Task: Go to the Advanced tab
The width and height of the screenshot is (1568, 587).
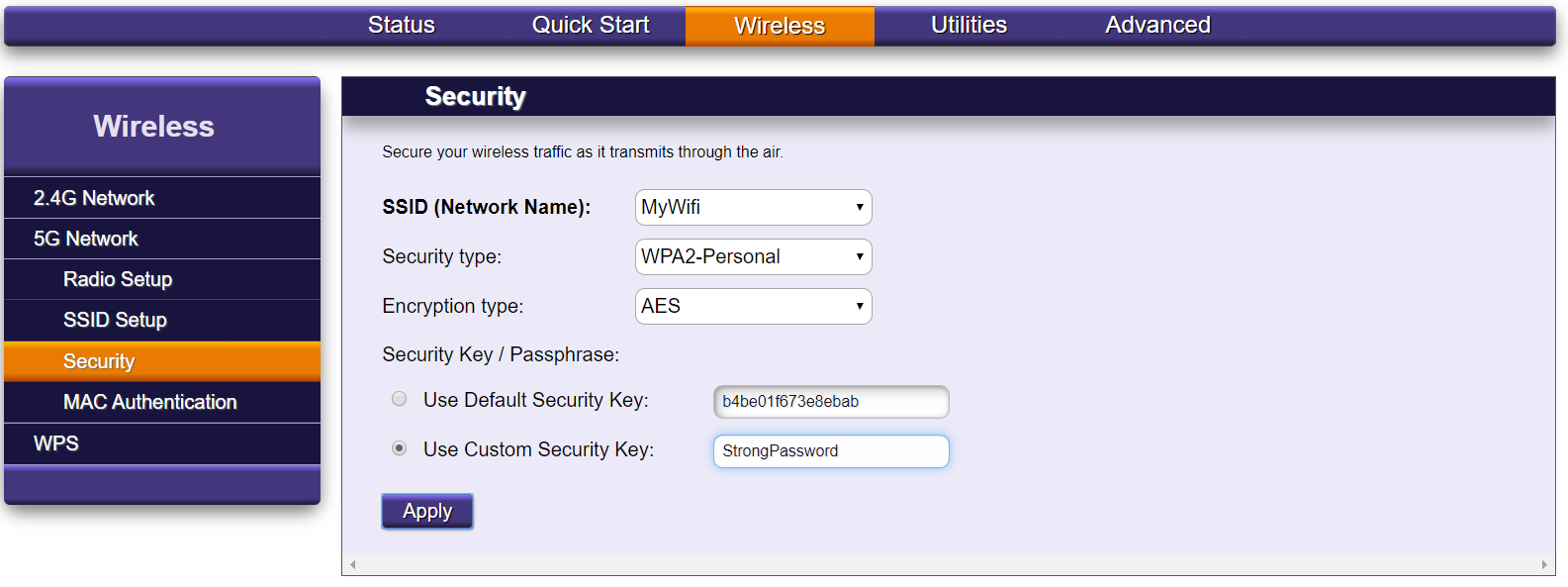Action: 1157,26
